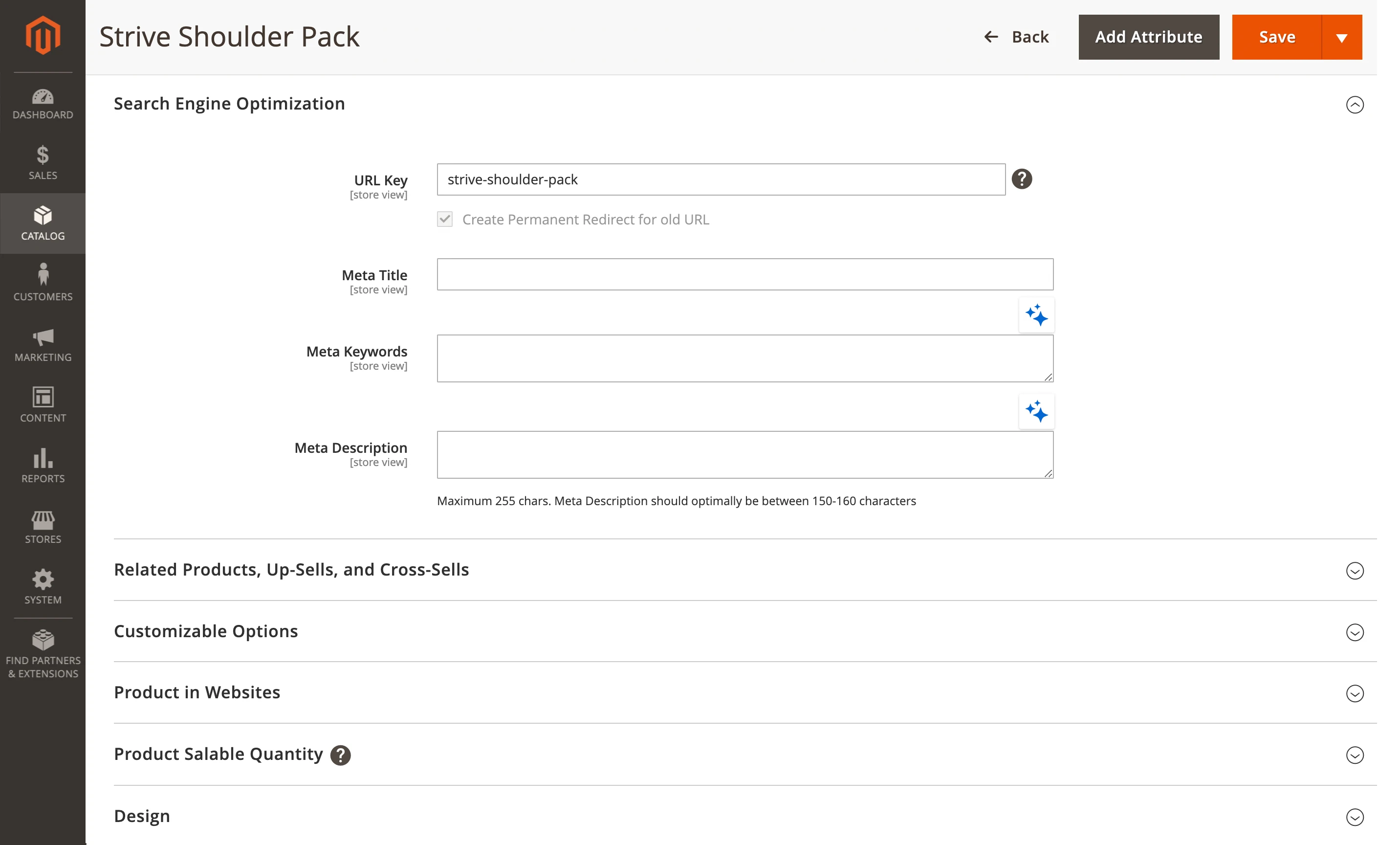Collapse Search Engine Optimization section
Screen dimensions: 1400x845
(1354, 105)
